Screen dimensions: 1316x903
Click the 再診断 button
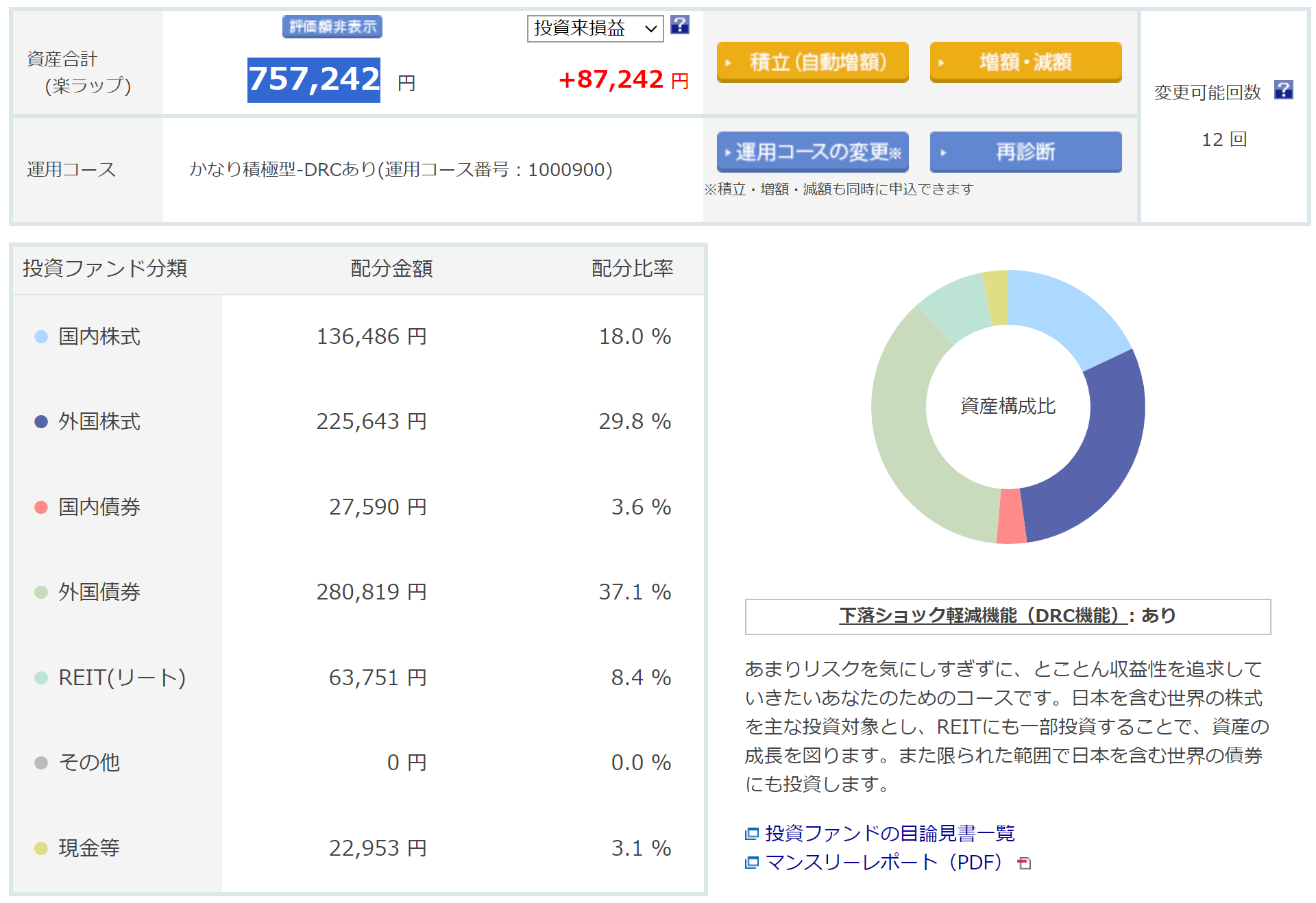[1025, 152]
